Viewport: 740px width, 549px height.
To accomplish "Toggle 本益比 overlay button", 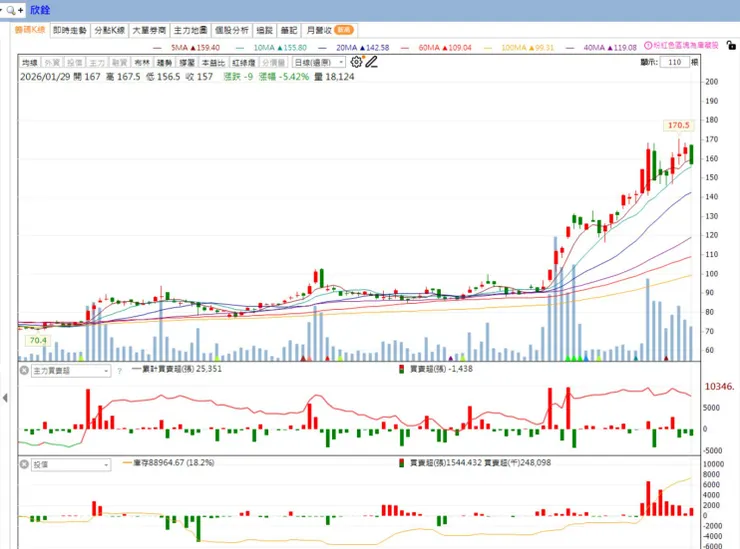I will tap(213, 62).
